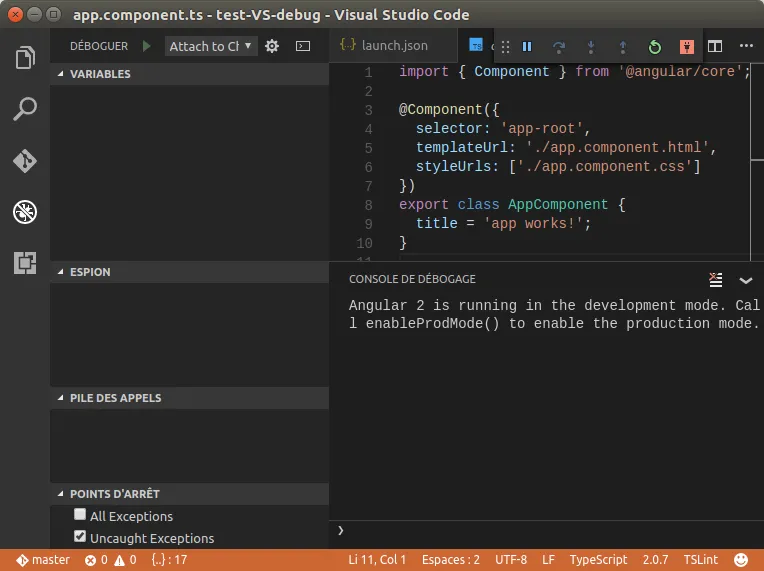Click the DÉBOGUER panel title

[99, 46]
